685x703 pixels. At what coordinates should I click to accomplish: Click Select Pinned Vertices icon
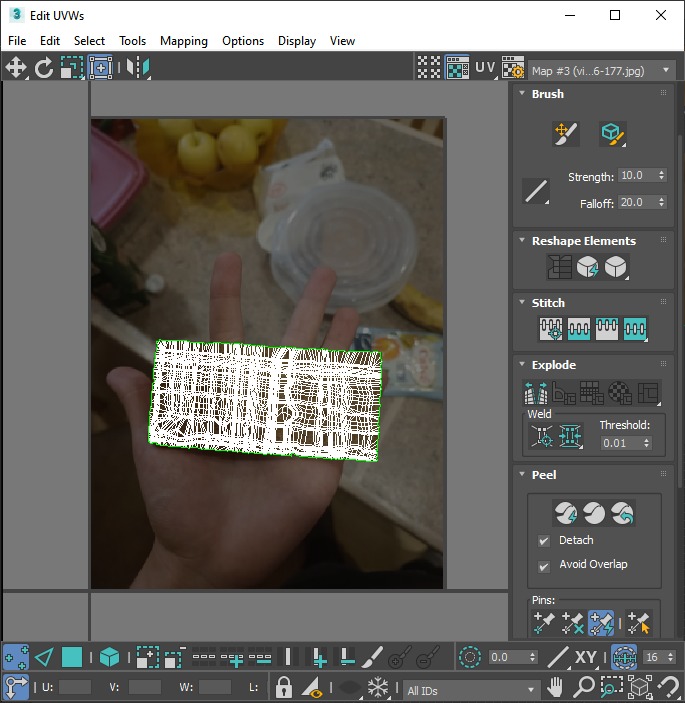[x=638, y=623]
